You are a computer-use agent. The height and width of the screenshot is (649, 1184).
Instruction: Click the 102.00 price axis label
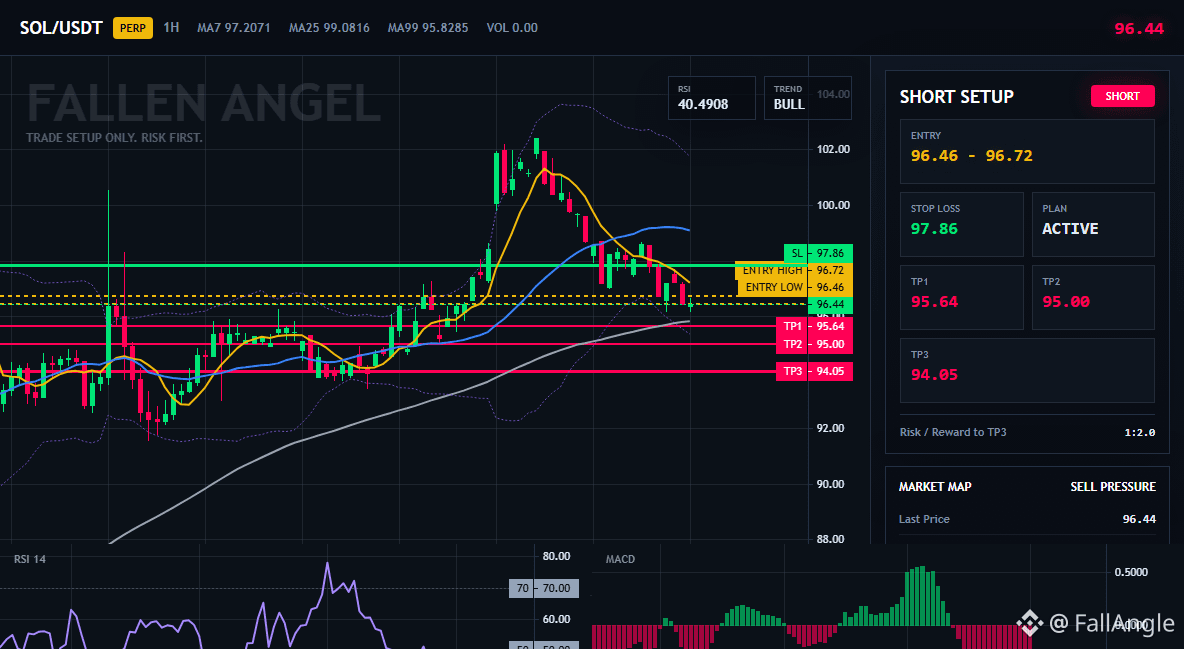[833, 150]
